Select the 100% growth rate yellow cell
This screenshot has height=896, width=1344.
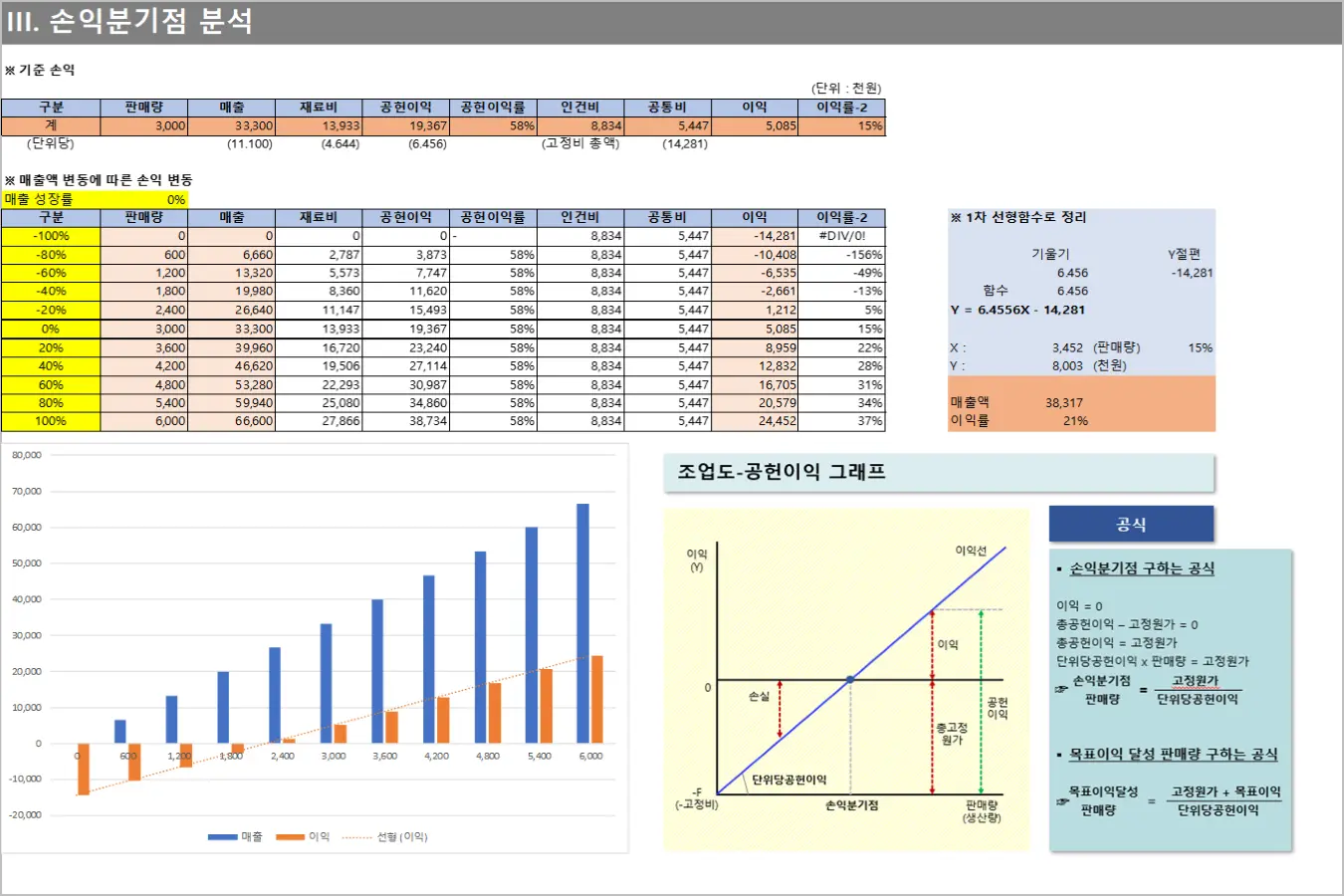[x=53, y=422]
